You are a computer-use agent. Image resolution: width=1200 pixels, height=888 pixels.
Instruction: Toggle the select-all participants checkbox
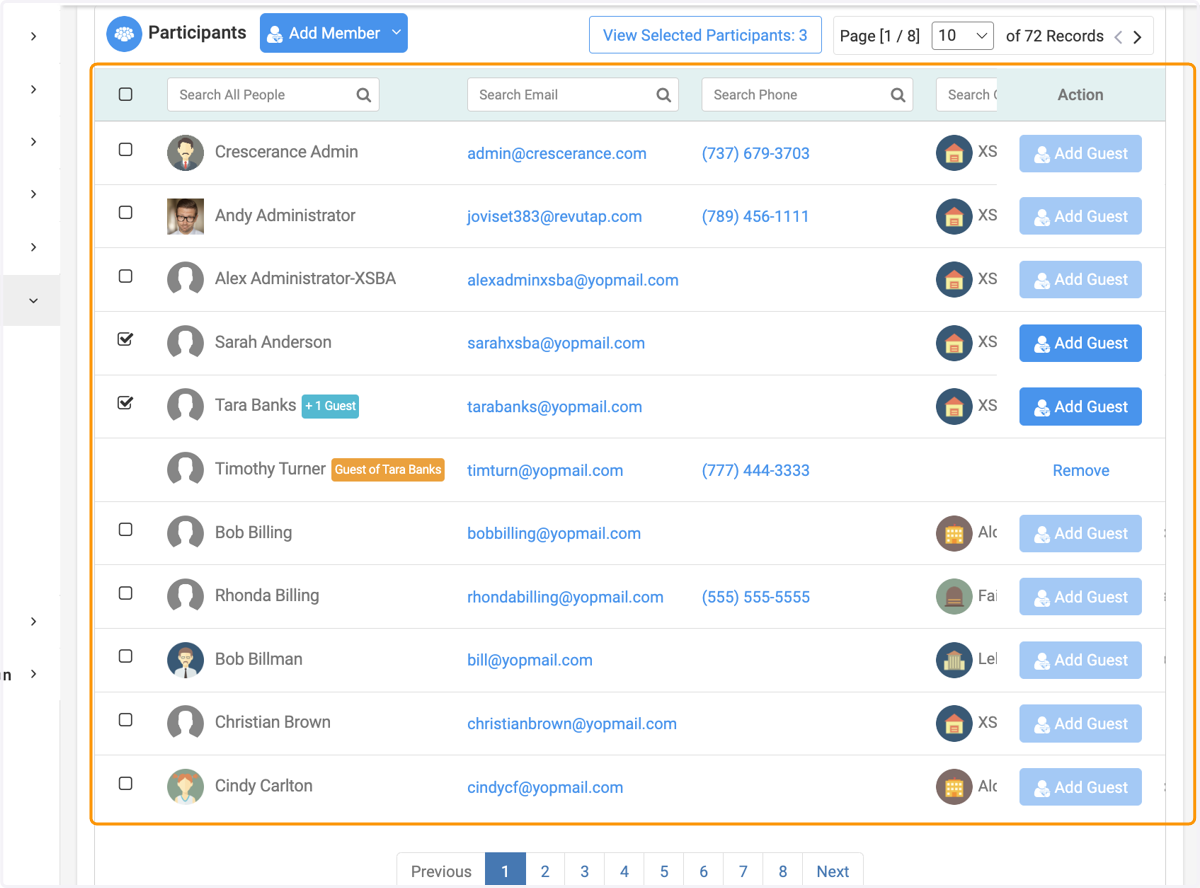[x=125, y=94]
